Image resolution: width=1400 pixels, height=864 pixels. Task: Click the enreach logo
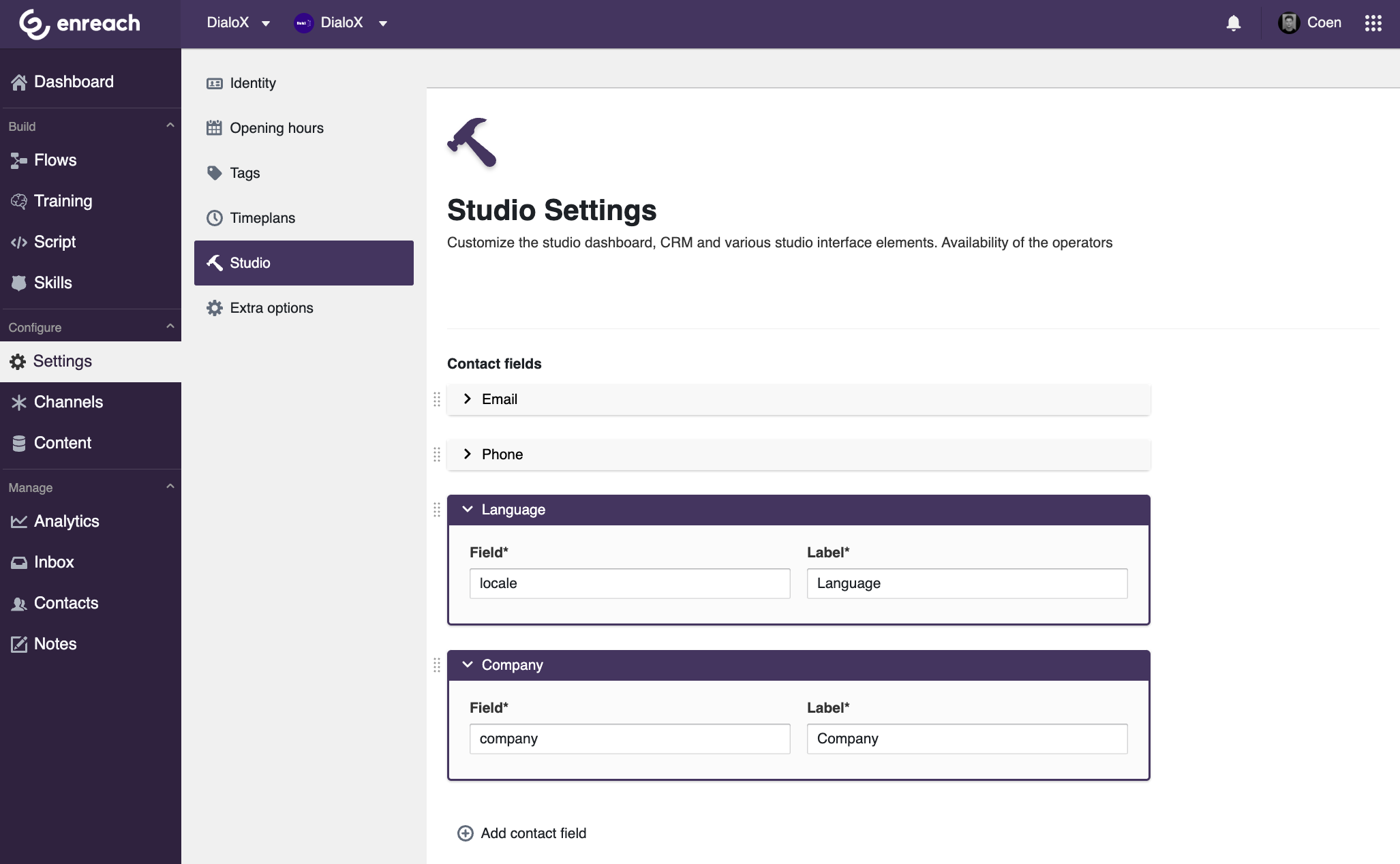(79, 24)
